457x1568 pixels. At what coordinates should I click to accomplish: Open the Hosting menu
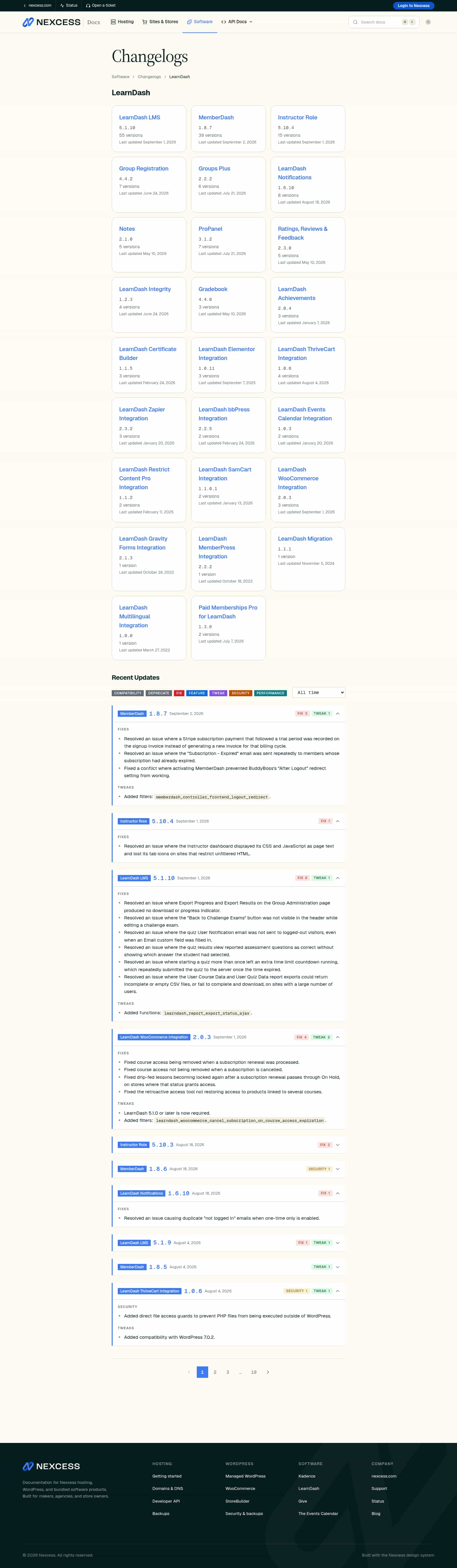[x=122, y=22]
